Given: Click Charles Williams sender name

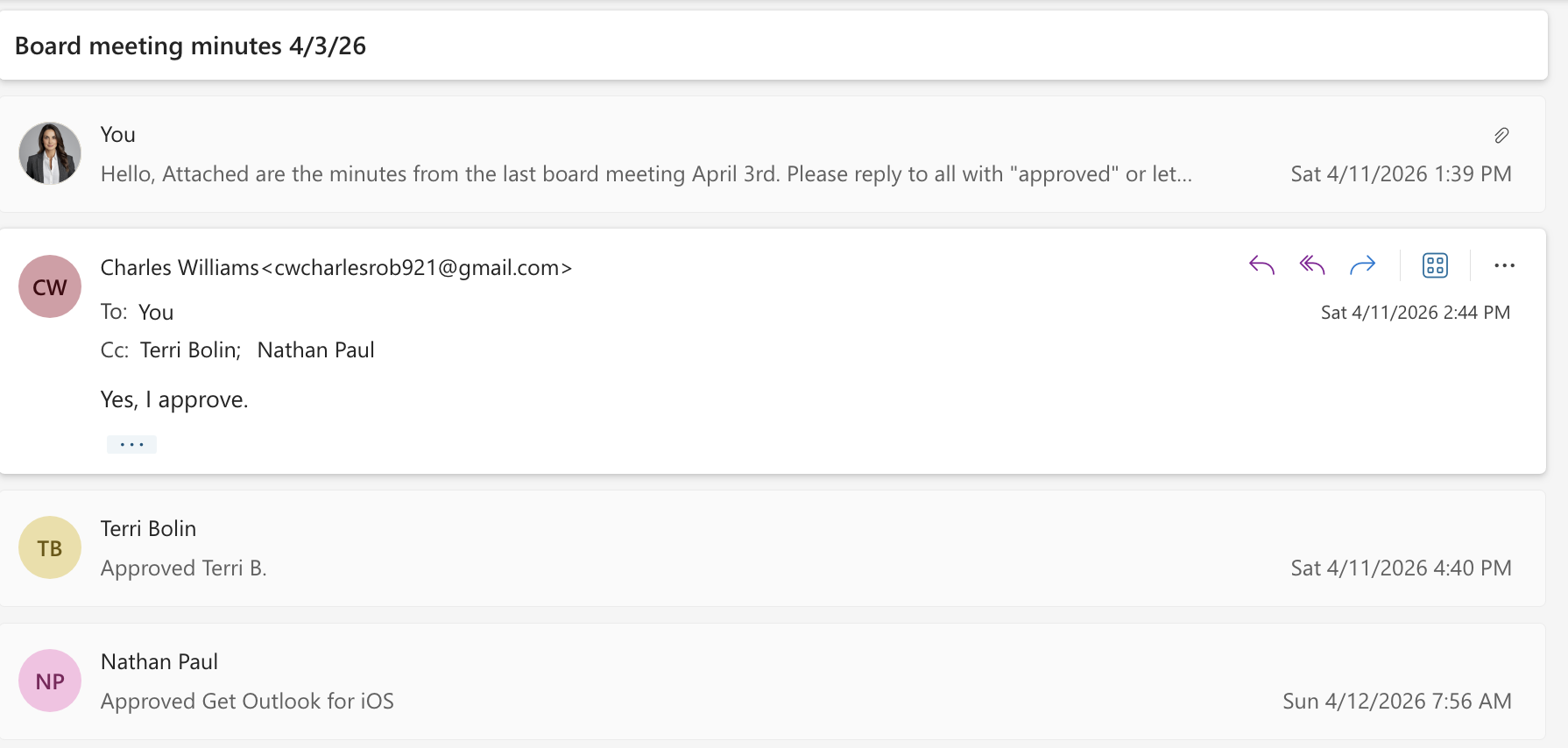Looking at the screenshot, I should tap(180, 267).
